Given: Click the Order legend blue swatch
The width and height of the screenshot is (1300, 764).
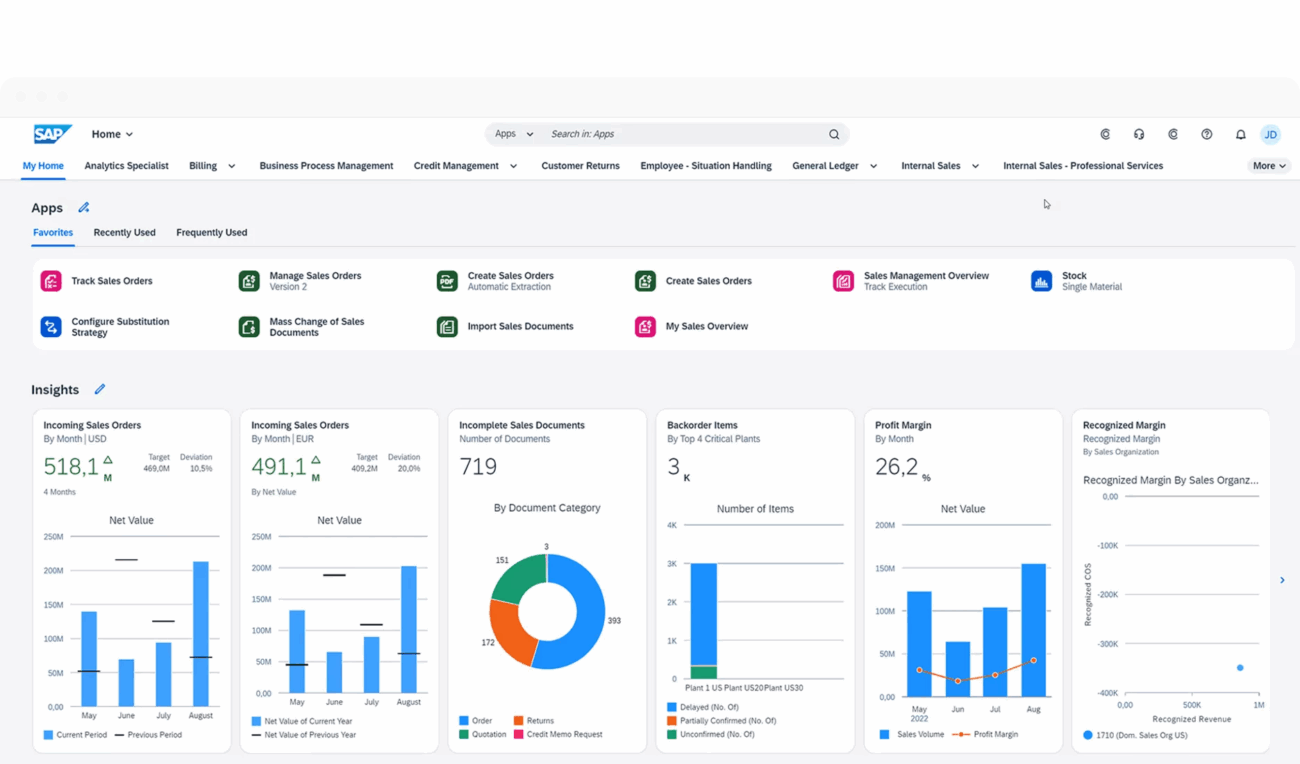Looking at the screenshot, I should click(464, 720).
